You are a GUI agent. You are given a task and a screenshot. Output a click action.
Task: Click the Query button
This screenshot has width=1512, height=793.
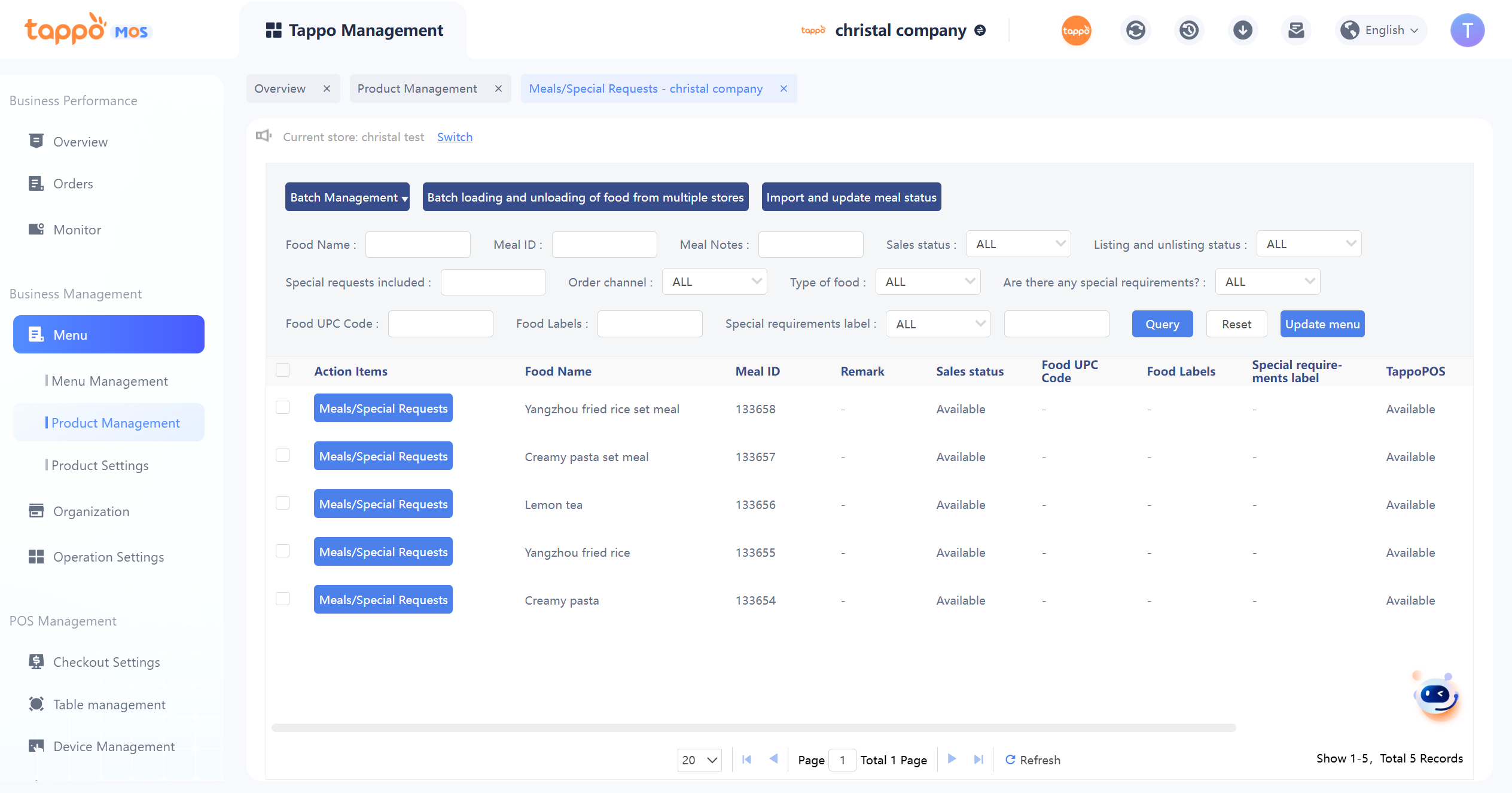(x=1162, y=324)
